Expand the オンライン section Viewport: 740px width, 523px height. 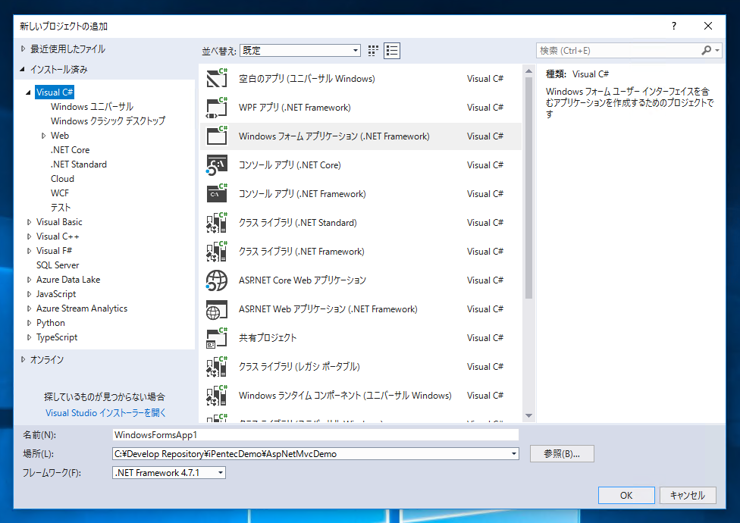tap(23, 359)
